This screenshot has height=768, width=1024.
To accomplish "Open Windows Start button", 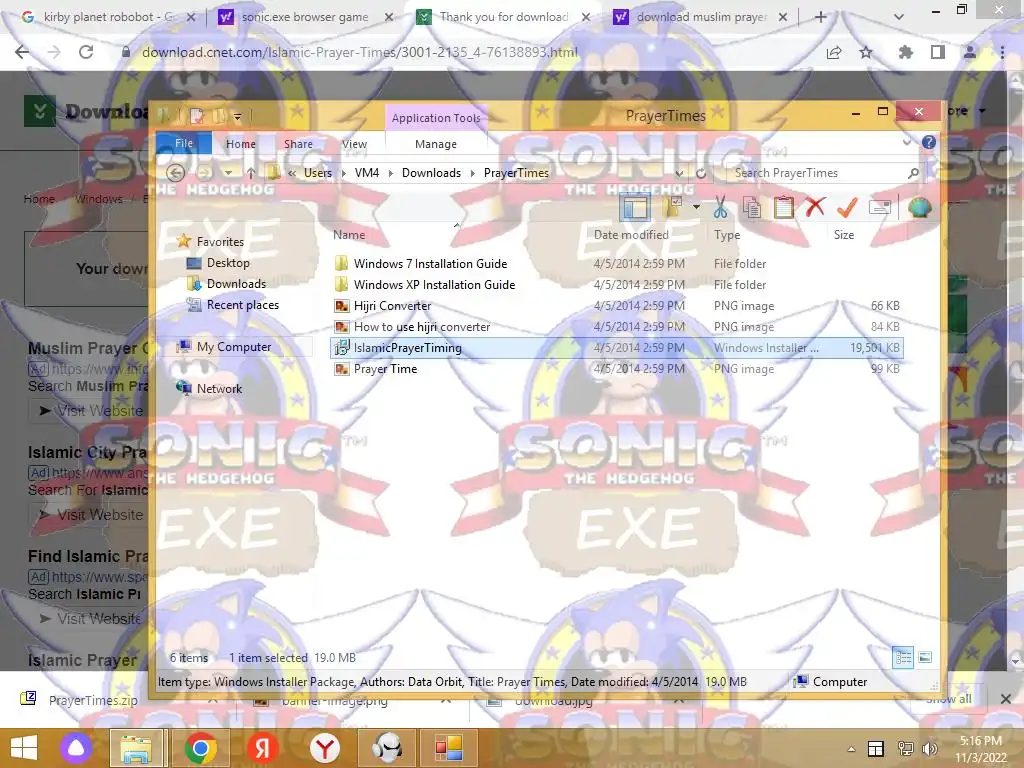I will [x=24, y=748].
